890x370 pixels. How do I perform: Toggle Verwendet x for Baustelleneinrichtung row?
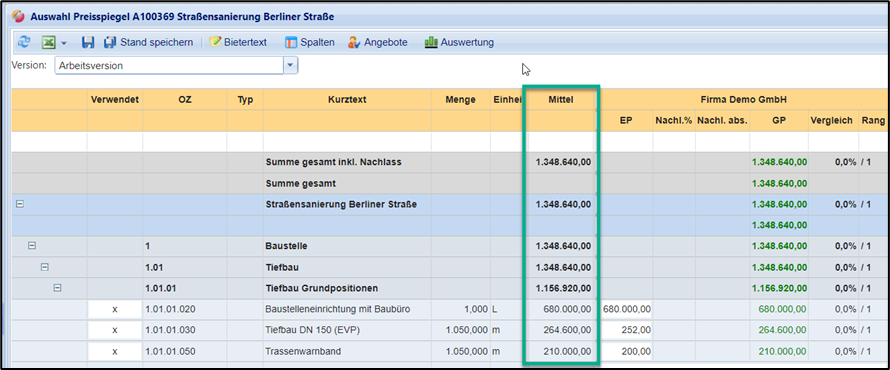pos(115,310)
